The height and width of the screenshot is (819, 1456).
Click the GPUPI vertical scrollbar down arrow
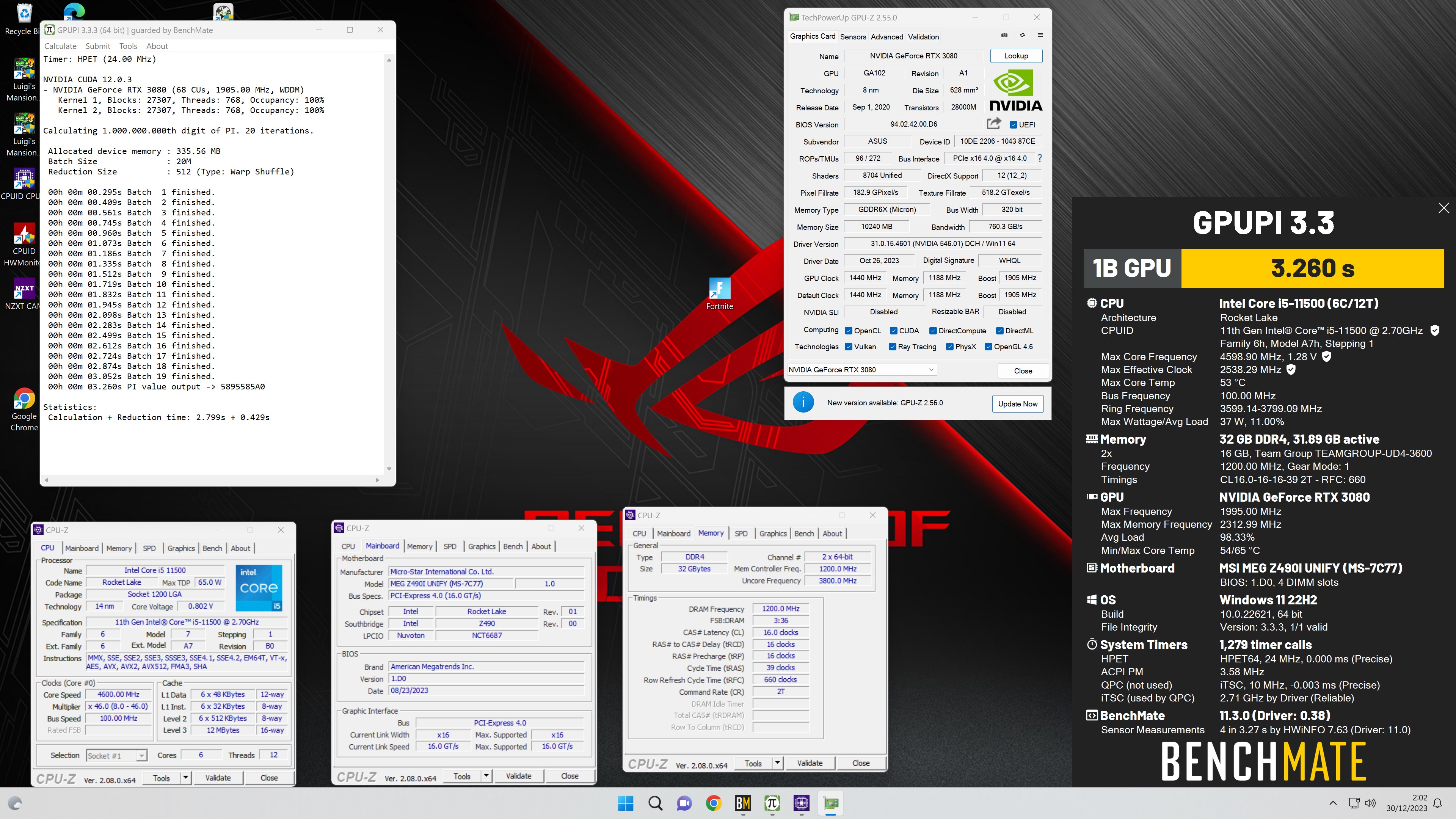click(x=389, y=469)
